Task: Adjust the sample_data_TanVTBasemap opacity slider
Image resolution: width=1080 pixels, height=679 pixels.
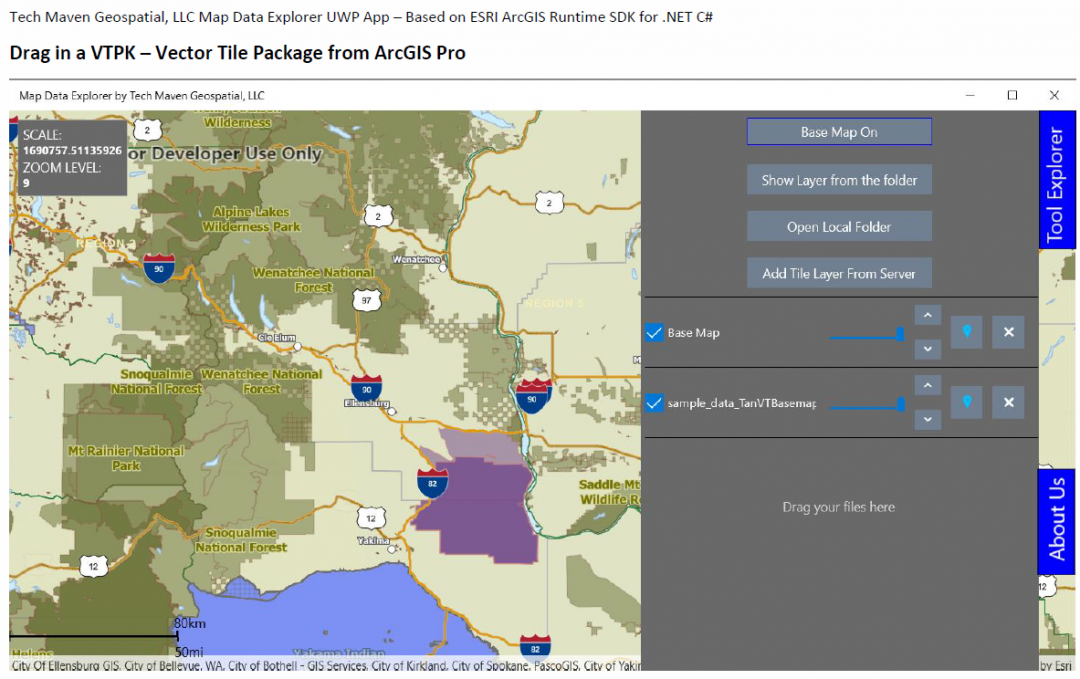Action: click(867, 405)
